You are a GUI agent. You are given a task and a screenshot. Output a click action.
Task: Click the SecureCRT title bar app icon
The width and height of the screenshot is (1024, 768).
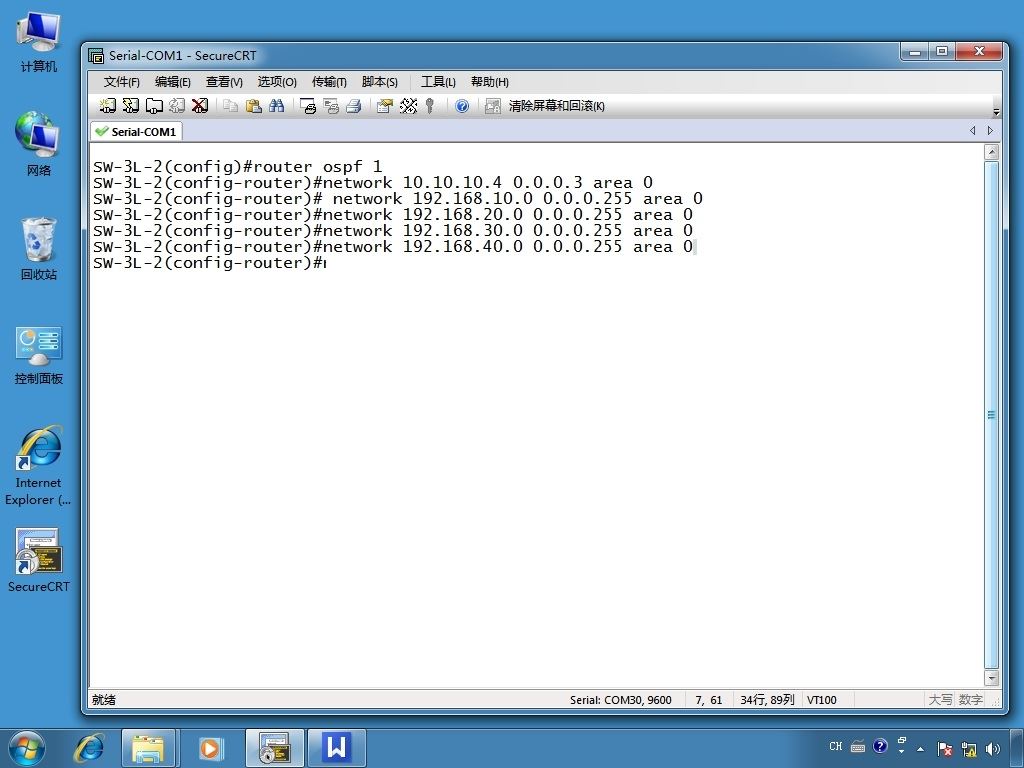coord(96,56)
